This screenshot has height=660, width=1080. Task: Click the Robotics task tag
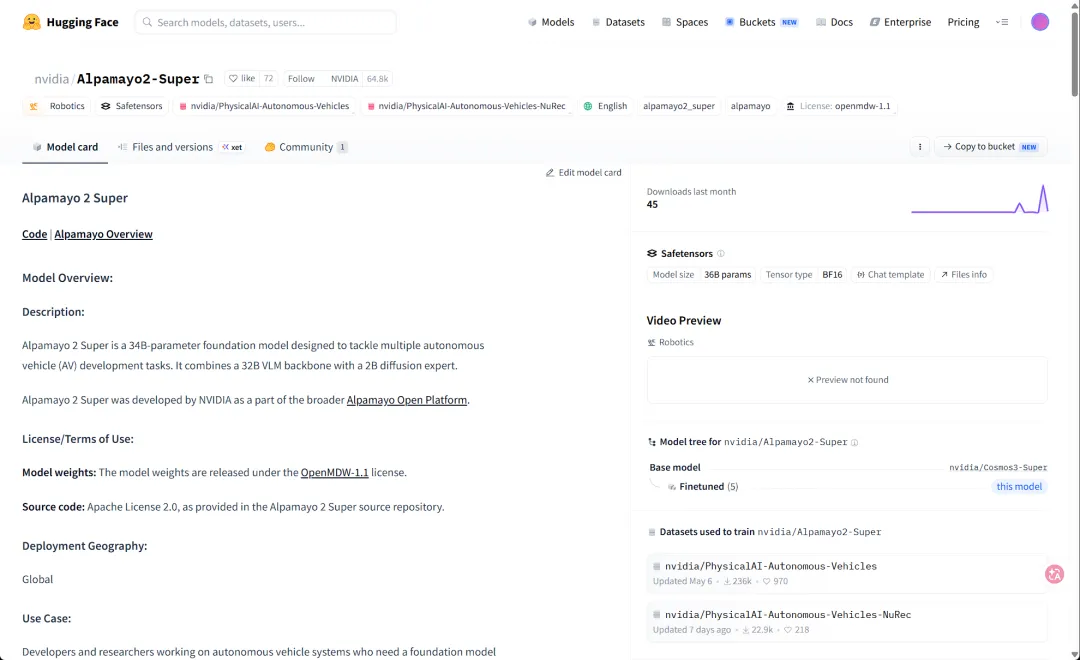click(x=57, y=106)
